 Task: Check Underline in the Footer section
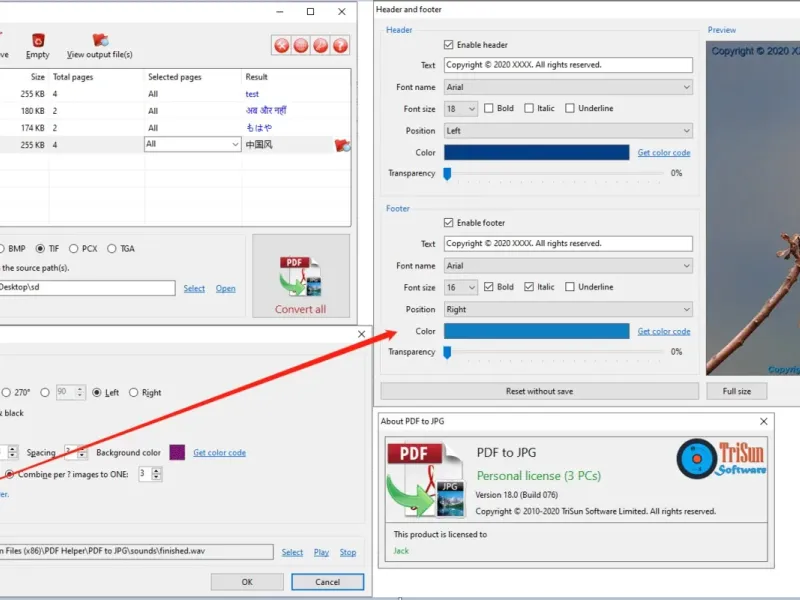(570, 287)
